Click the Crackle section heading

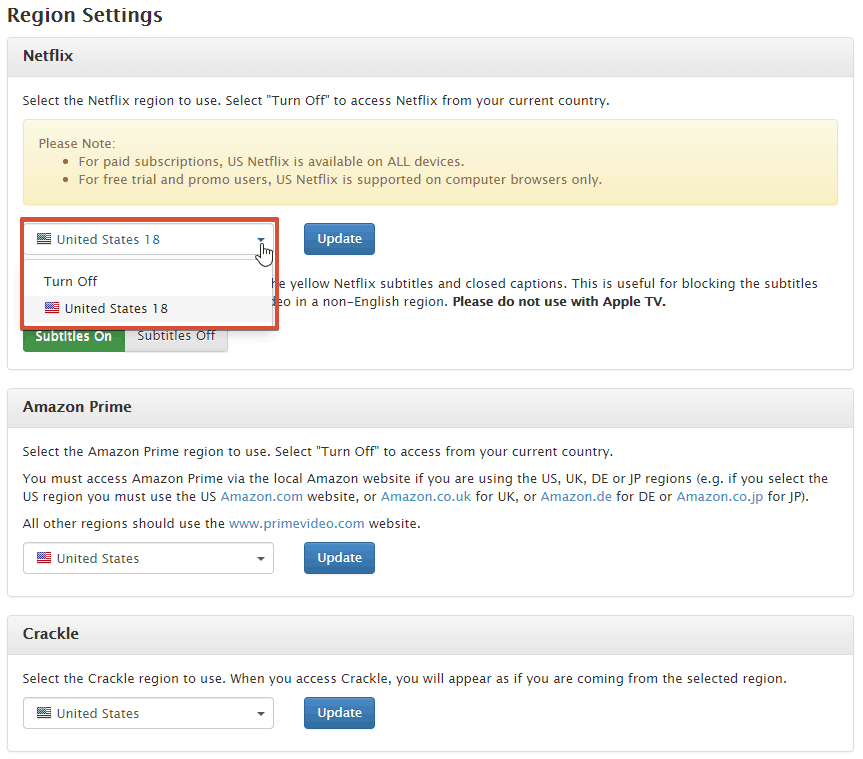pos(51,634)
